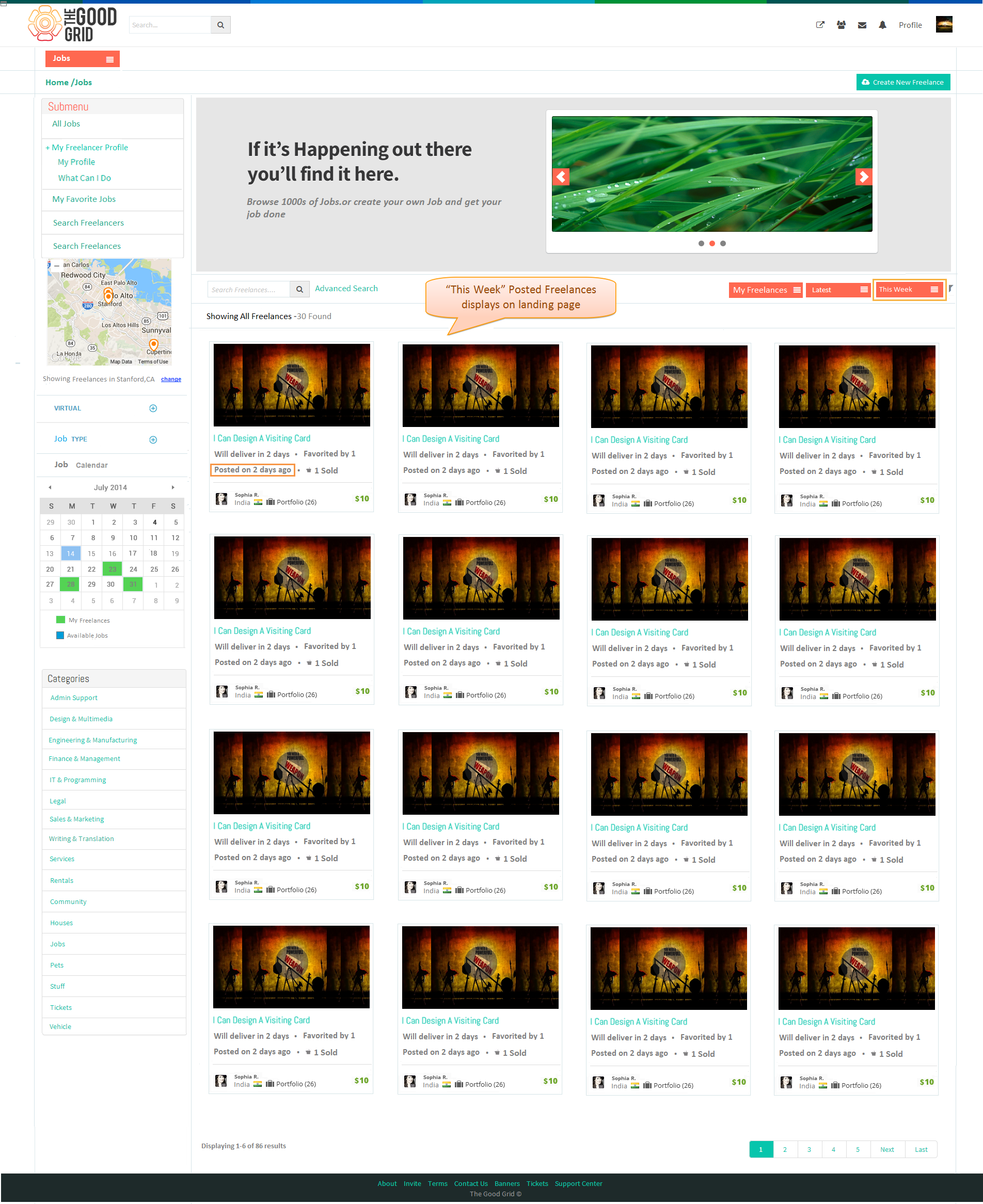Click the grass carousel image
The height and width of the screenshot is (1204, 983).
click(x=712, y=174)
